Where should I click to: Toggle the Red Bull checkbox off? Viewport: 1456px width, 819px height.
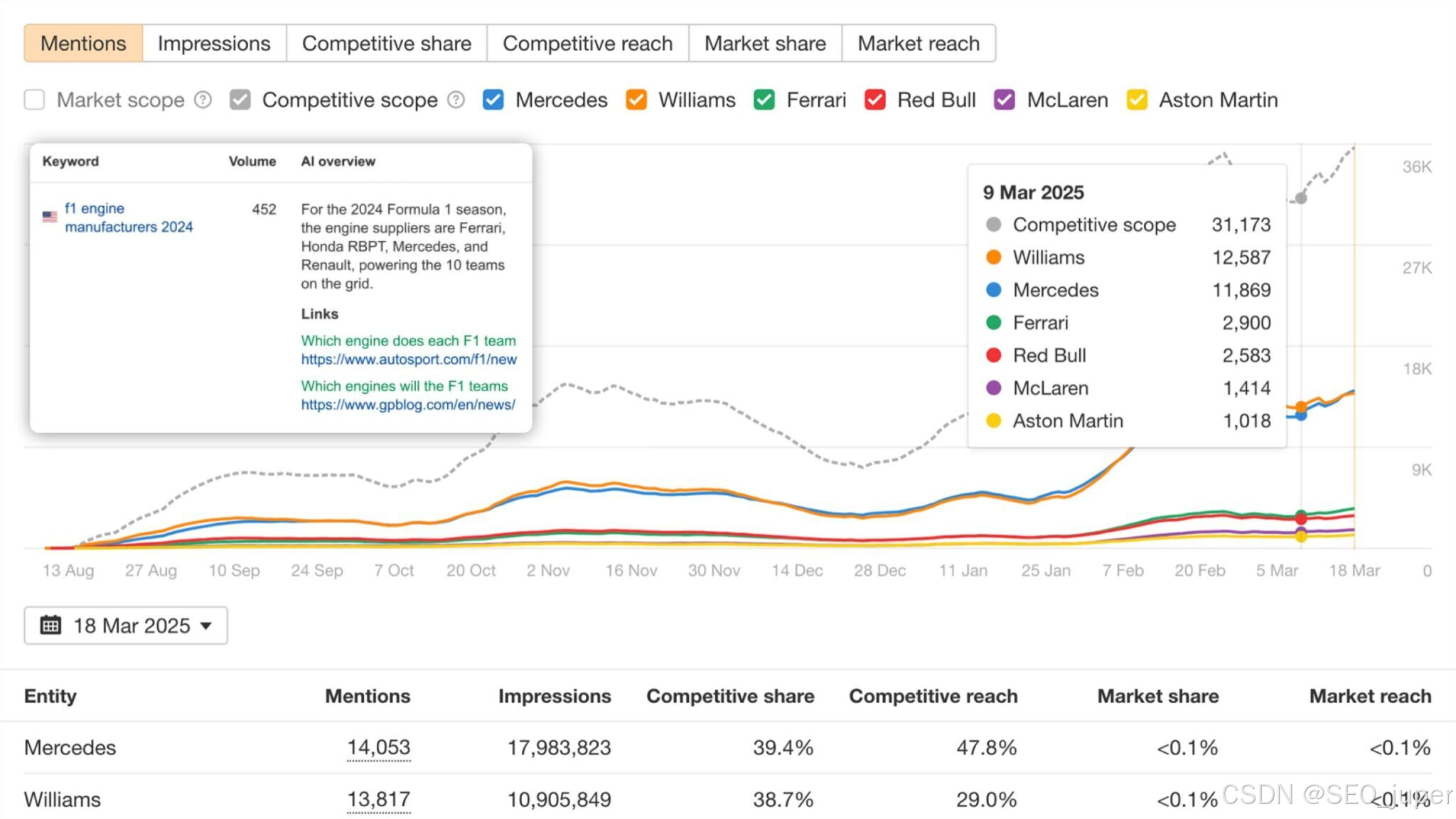[x=874, y=100]
